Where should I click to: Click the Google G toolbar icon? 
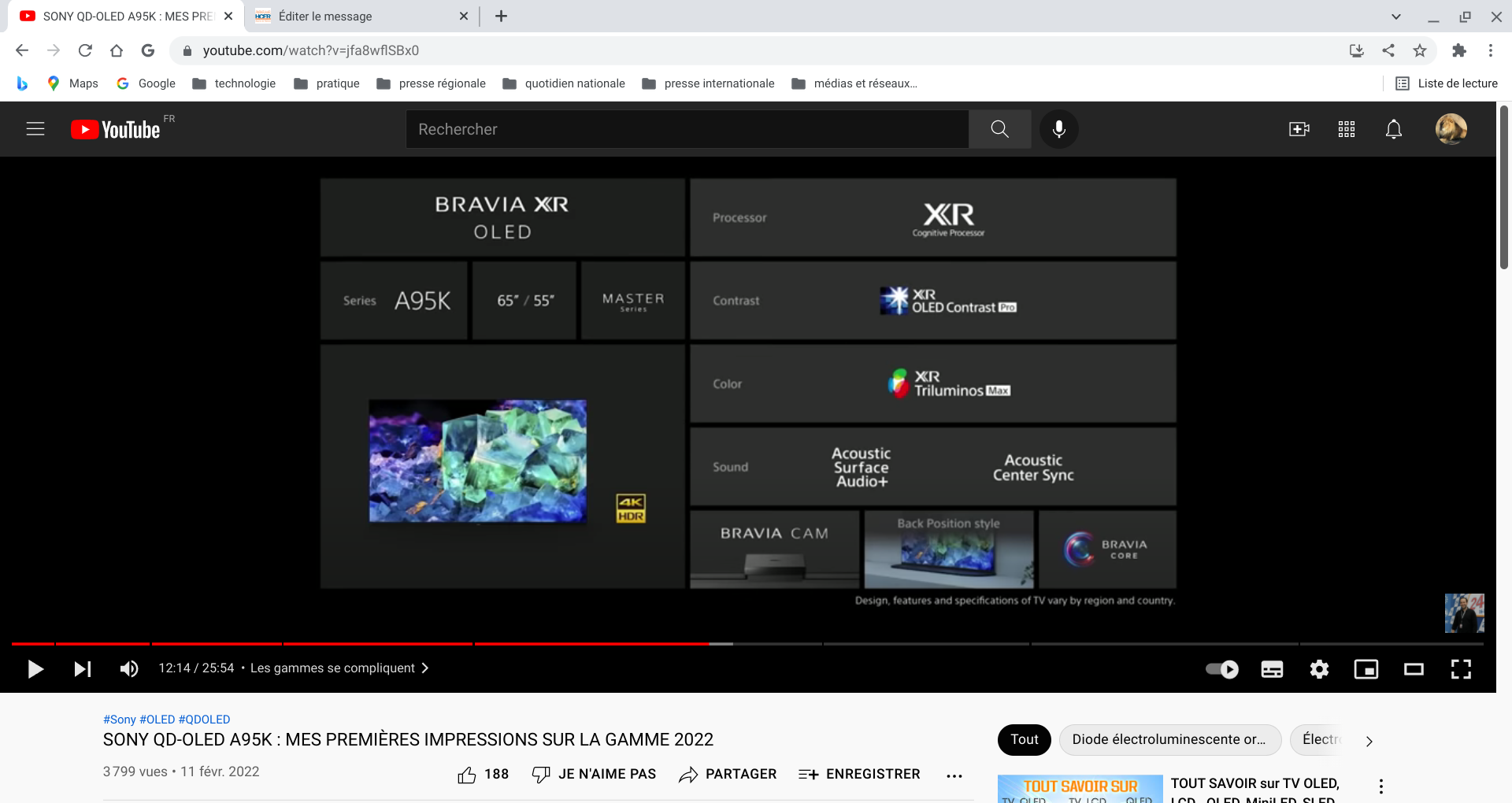(148, 50)
